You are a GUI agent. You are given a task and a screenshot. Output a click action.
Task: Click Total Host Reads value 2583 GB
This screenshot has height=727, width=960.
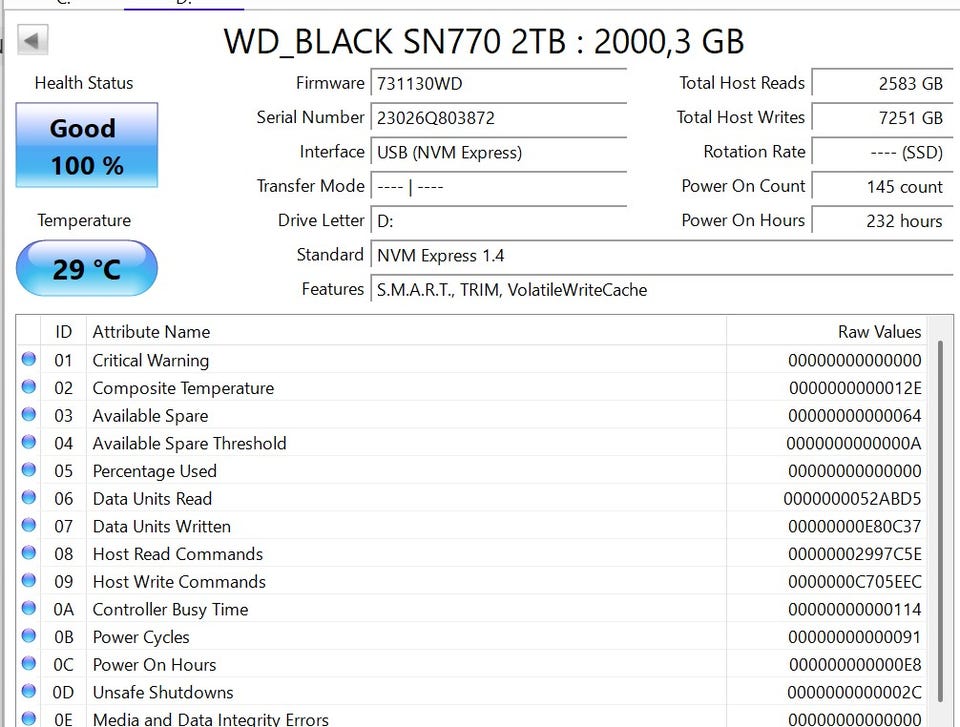tap(882, 83)
